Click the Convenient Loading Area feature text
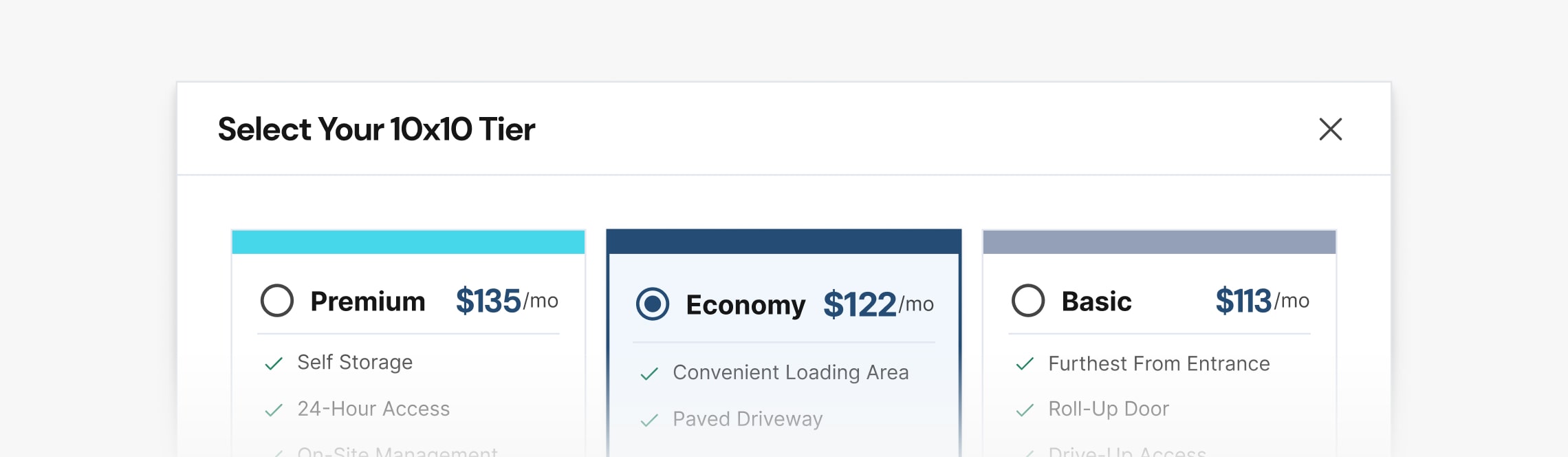Viewport: 1568px width, 457px height. tap(791, 372)
